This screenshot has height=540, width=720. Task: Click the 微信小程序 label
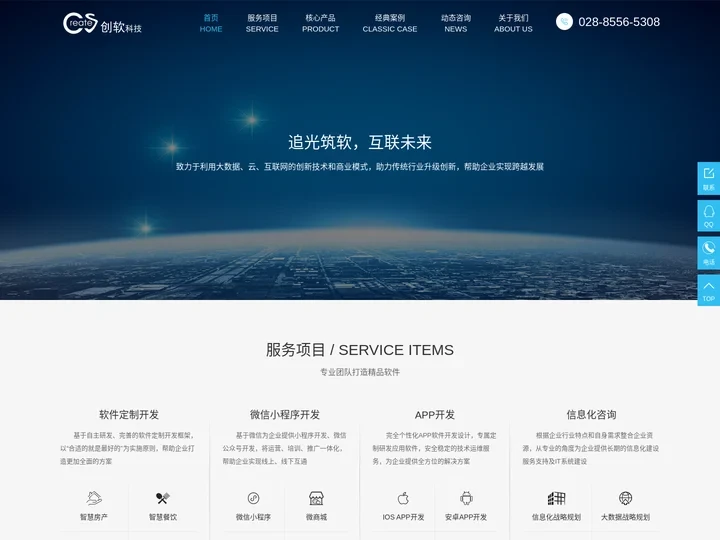(253, 517)
